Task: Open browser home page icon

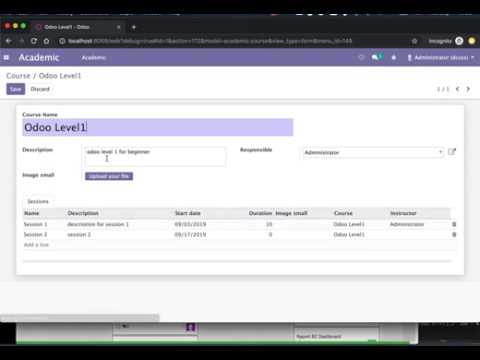Action: pos(46,41)
